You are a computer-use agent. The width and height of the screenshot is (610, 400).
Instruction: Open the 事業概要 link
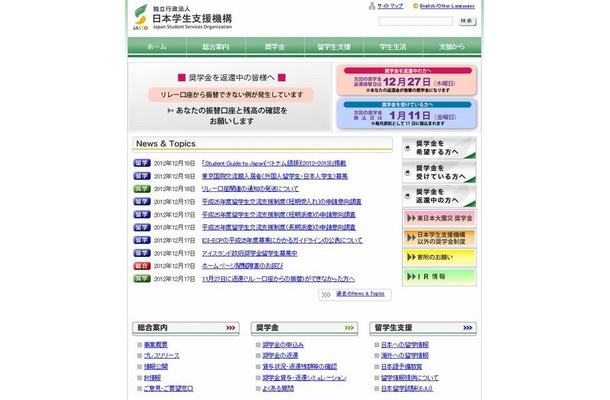click(x=156, y=345)
